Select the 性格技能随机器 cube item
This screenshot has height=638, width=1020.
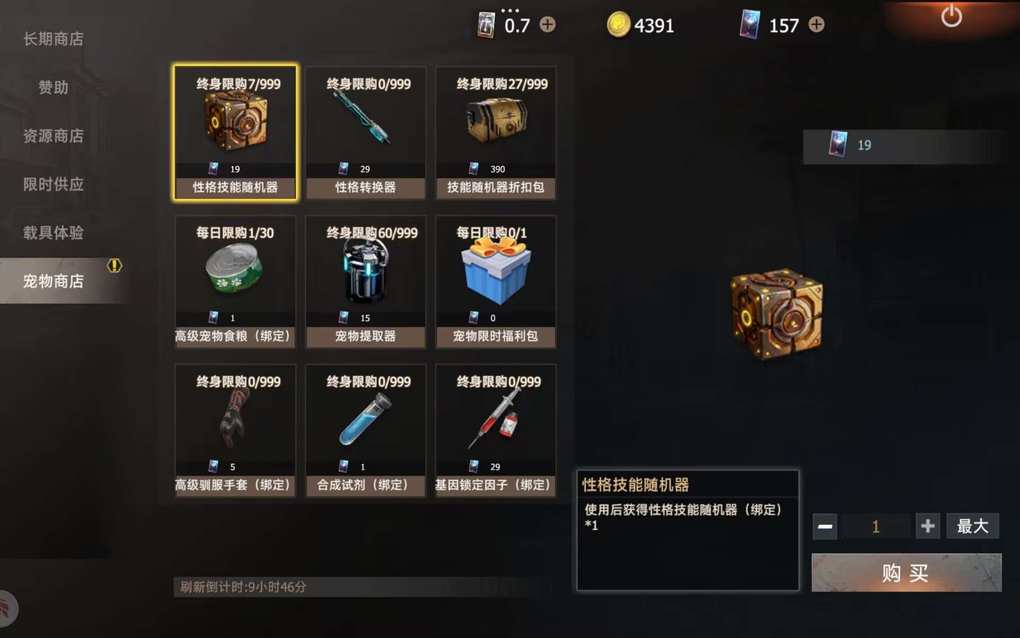(x=235, y=132)
